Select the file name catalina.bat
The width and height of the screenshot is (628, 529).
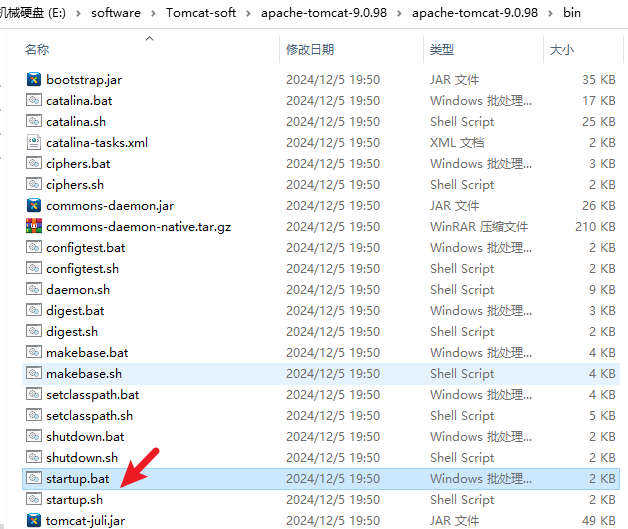(x=79, y=101)
